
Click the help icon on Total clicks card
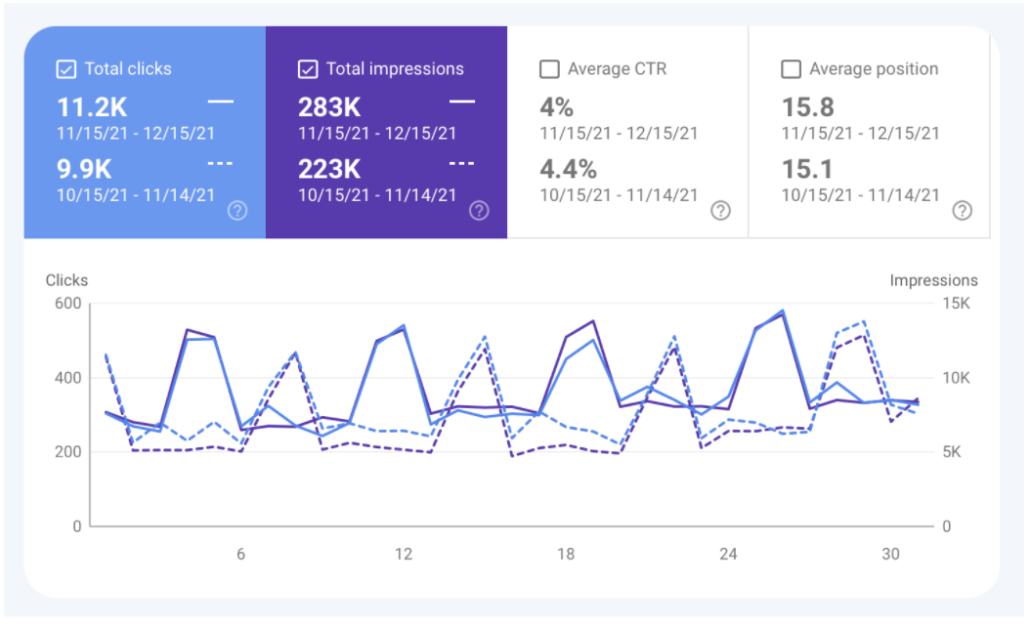pos(236,211)
